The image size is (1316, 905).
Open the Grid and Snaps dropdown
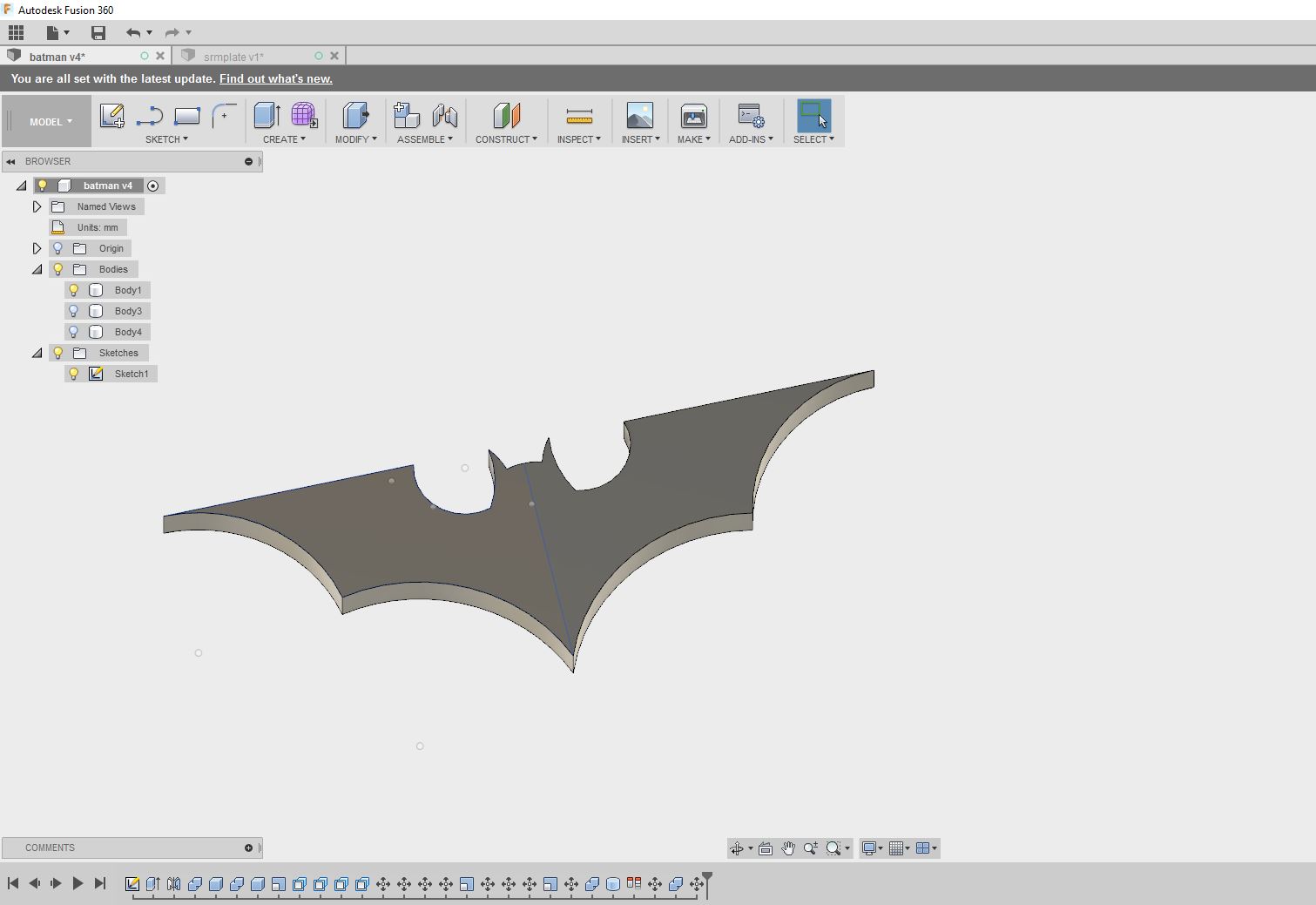tap(899, 848)
